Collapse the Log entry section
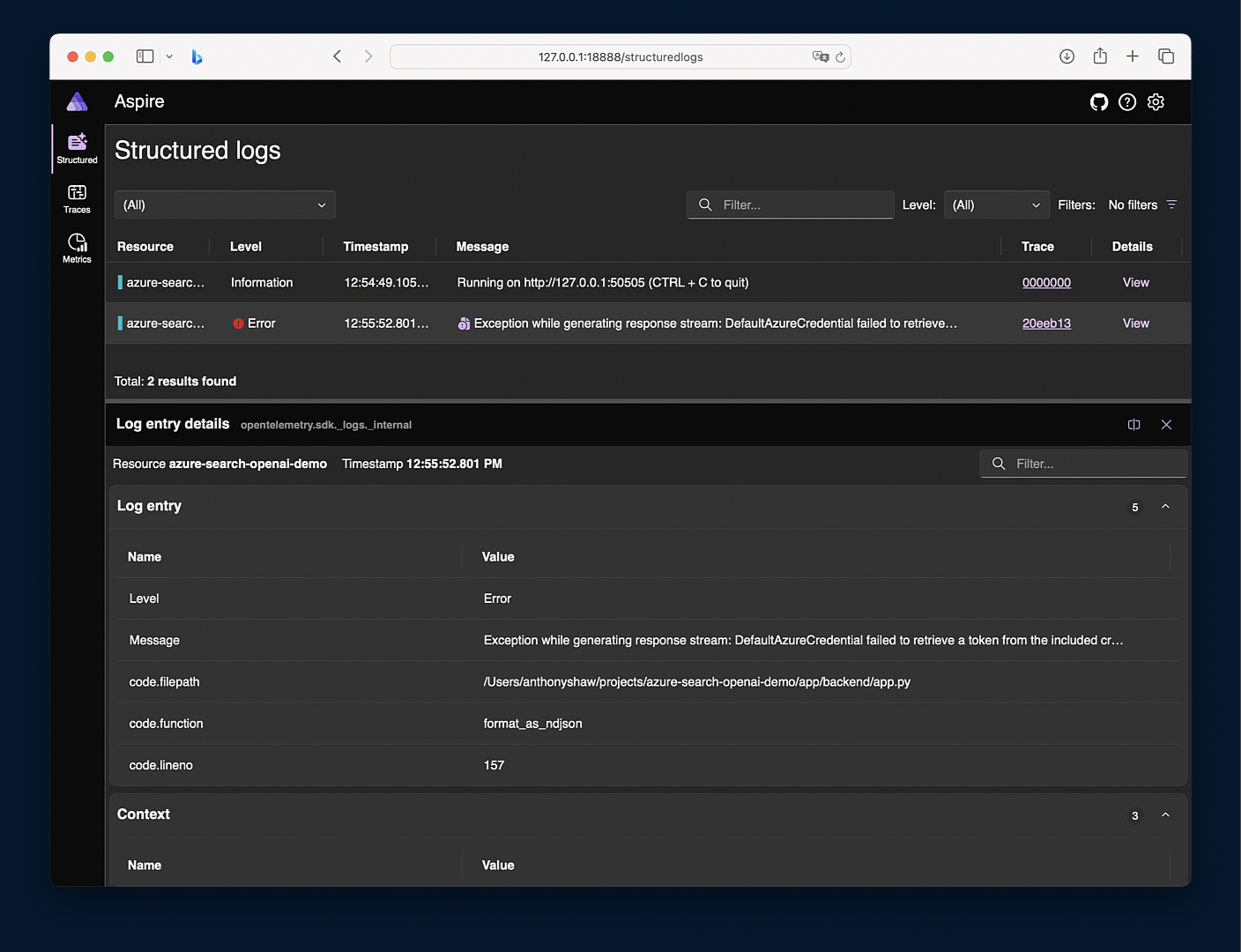This screenshot has height=952, width=1241. point(1165,507)
